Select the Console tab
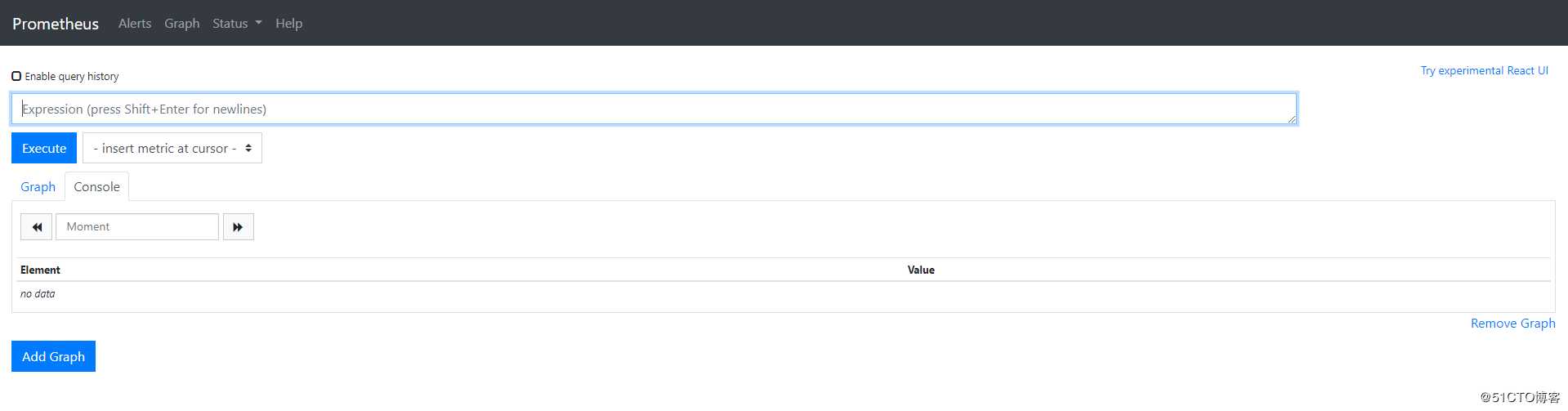The height and width of the screenshot is (411, 1568). [x=96, y=187]
